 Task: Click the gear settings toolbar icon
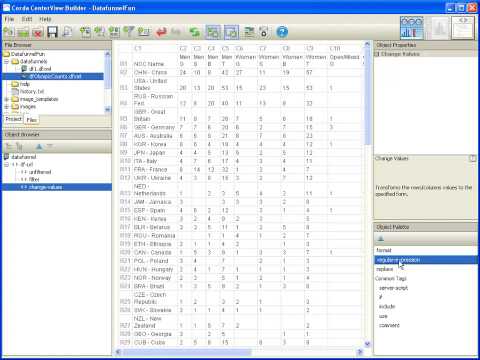click(264, 32)
